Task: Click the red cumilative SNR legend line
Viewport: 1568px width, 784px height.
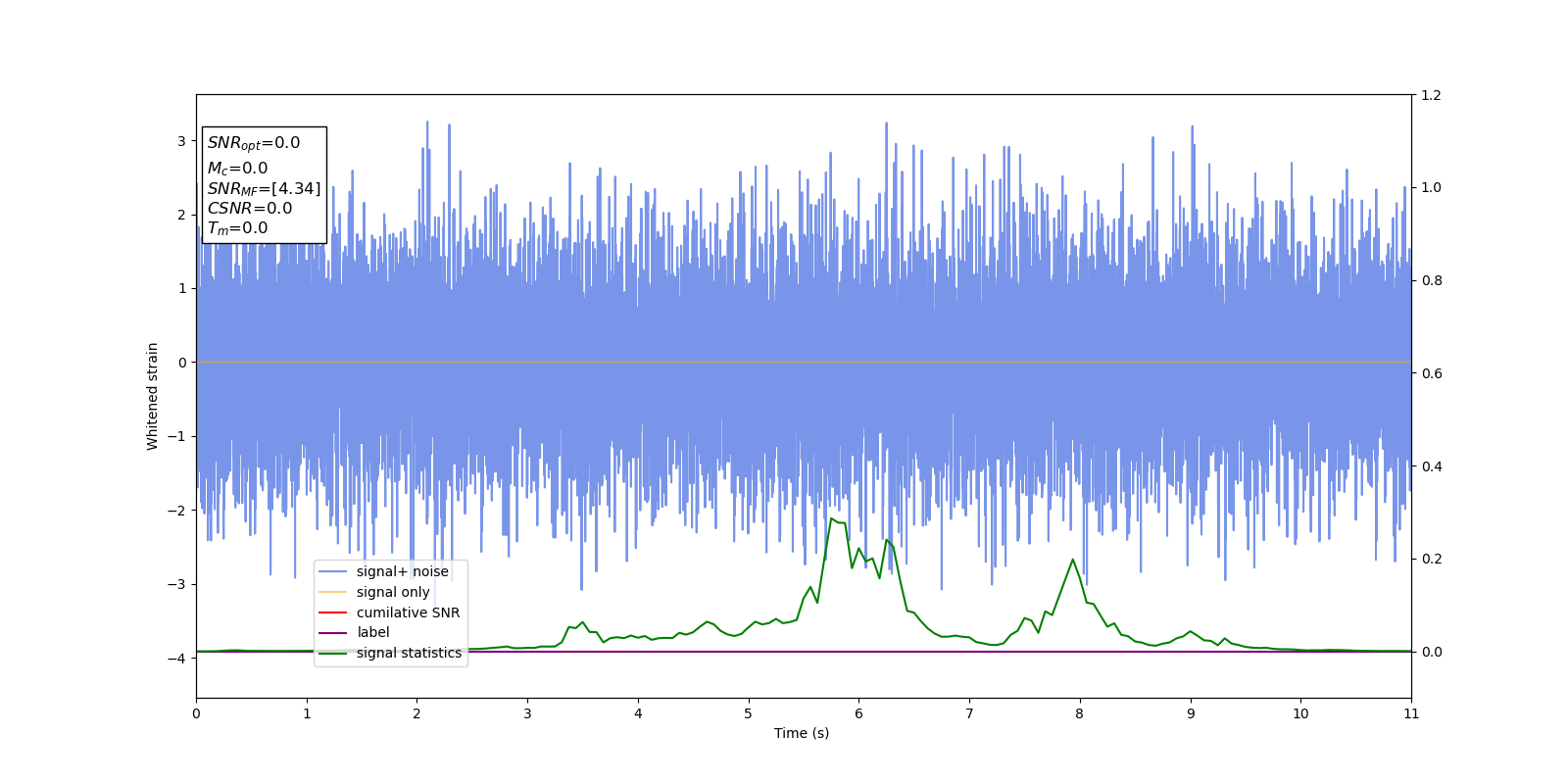Action: 333,612
